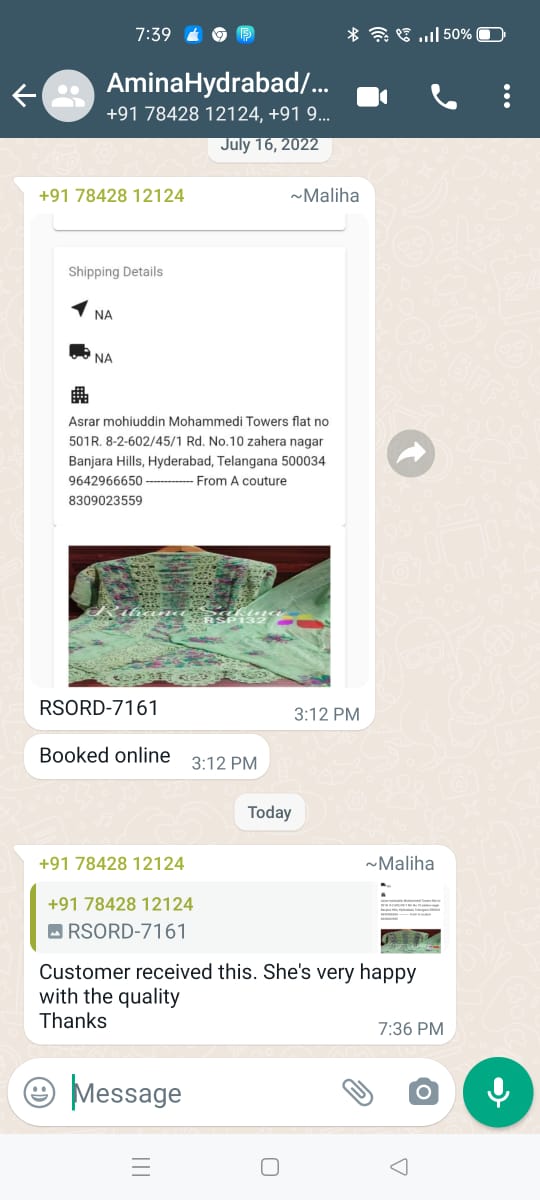Open the small thumbnail in quoted reply
Image resolution: width=540 pixels, height=1200 pixels.
pos(411,917)
